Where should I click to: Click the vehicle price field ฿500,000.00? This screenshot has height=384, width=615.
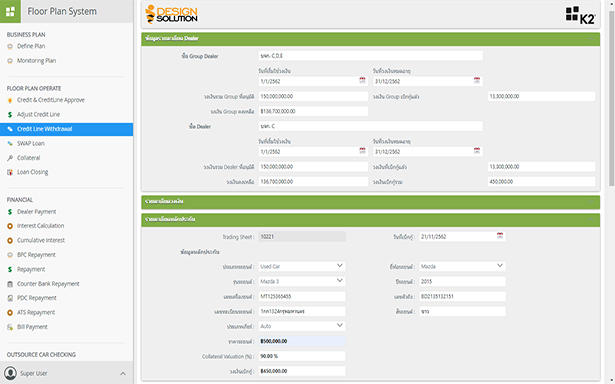coord(302,341)
